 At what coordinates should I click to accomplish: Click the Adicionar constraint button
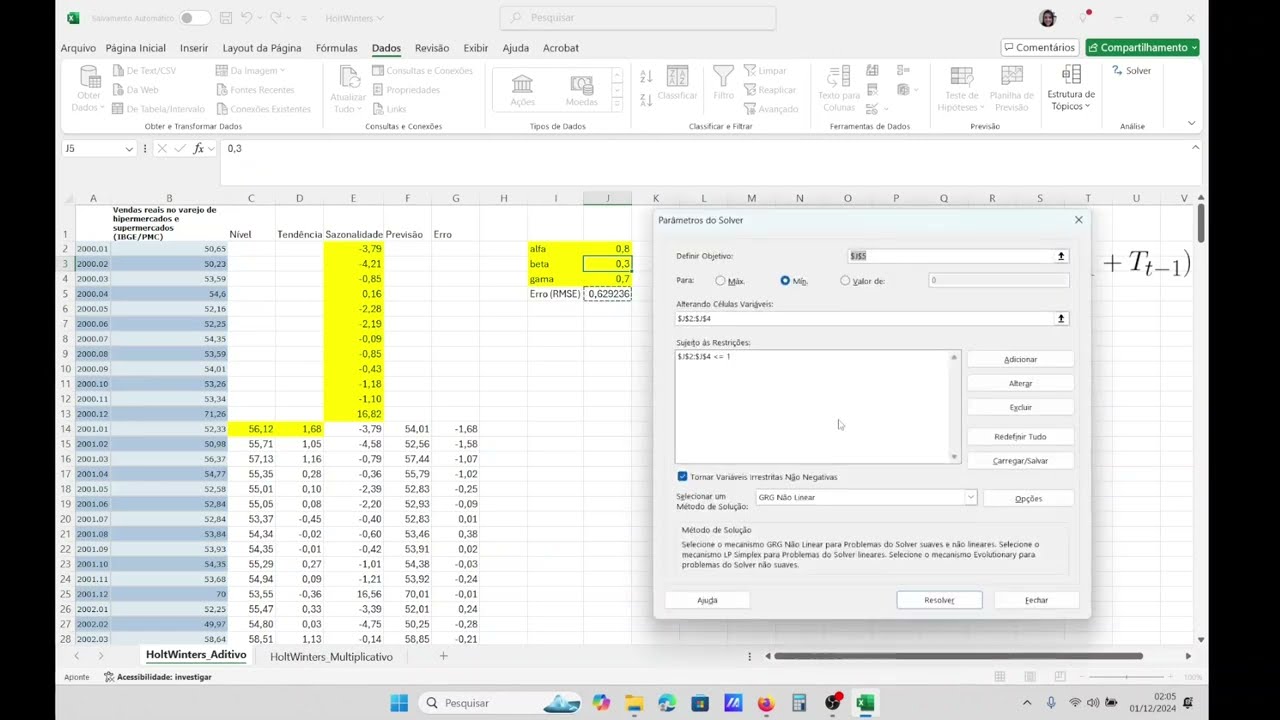(x=1020, y=359)
